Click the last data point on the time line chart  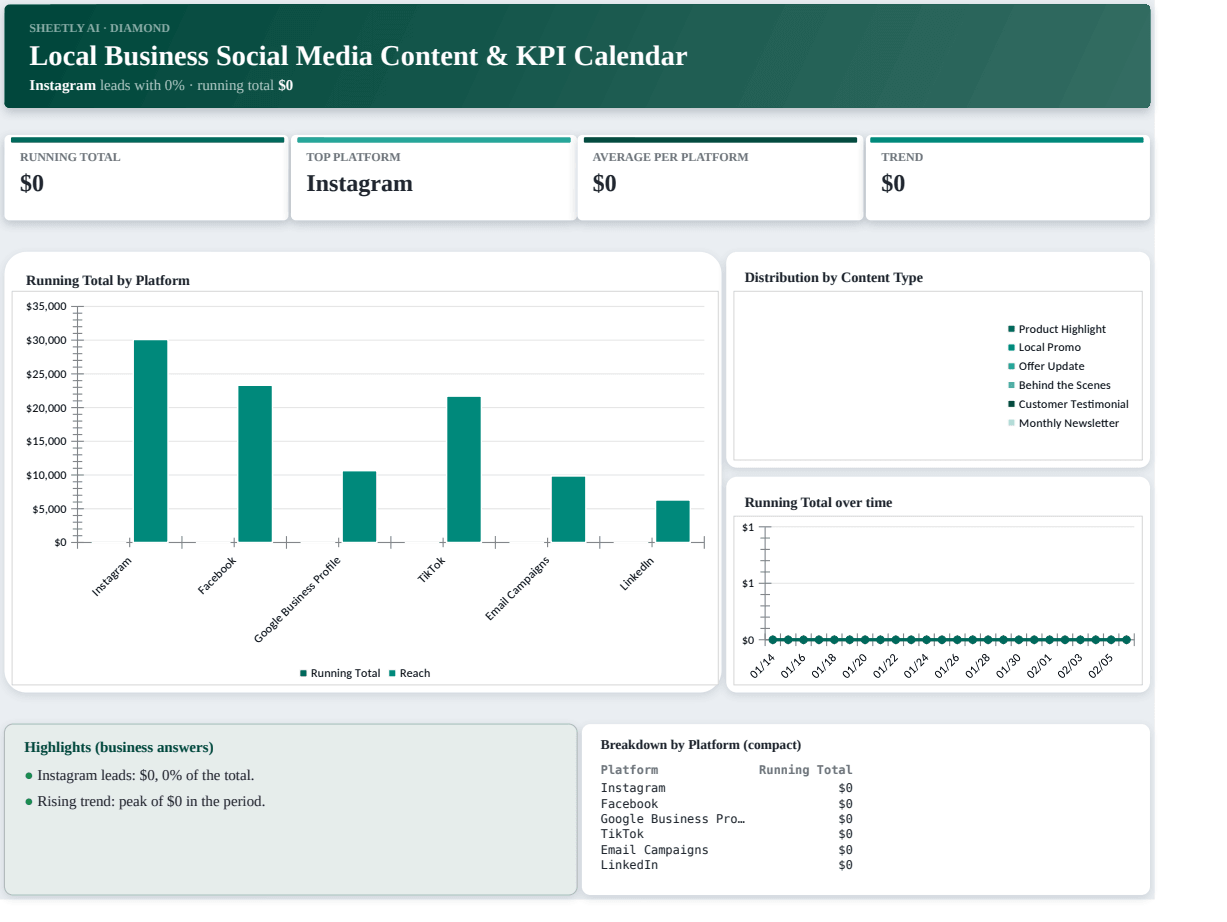1126,639
